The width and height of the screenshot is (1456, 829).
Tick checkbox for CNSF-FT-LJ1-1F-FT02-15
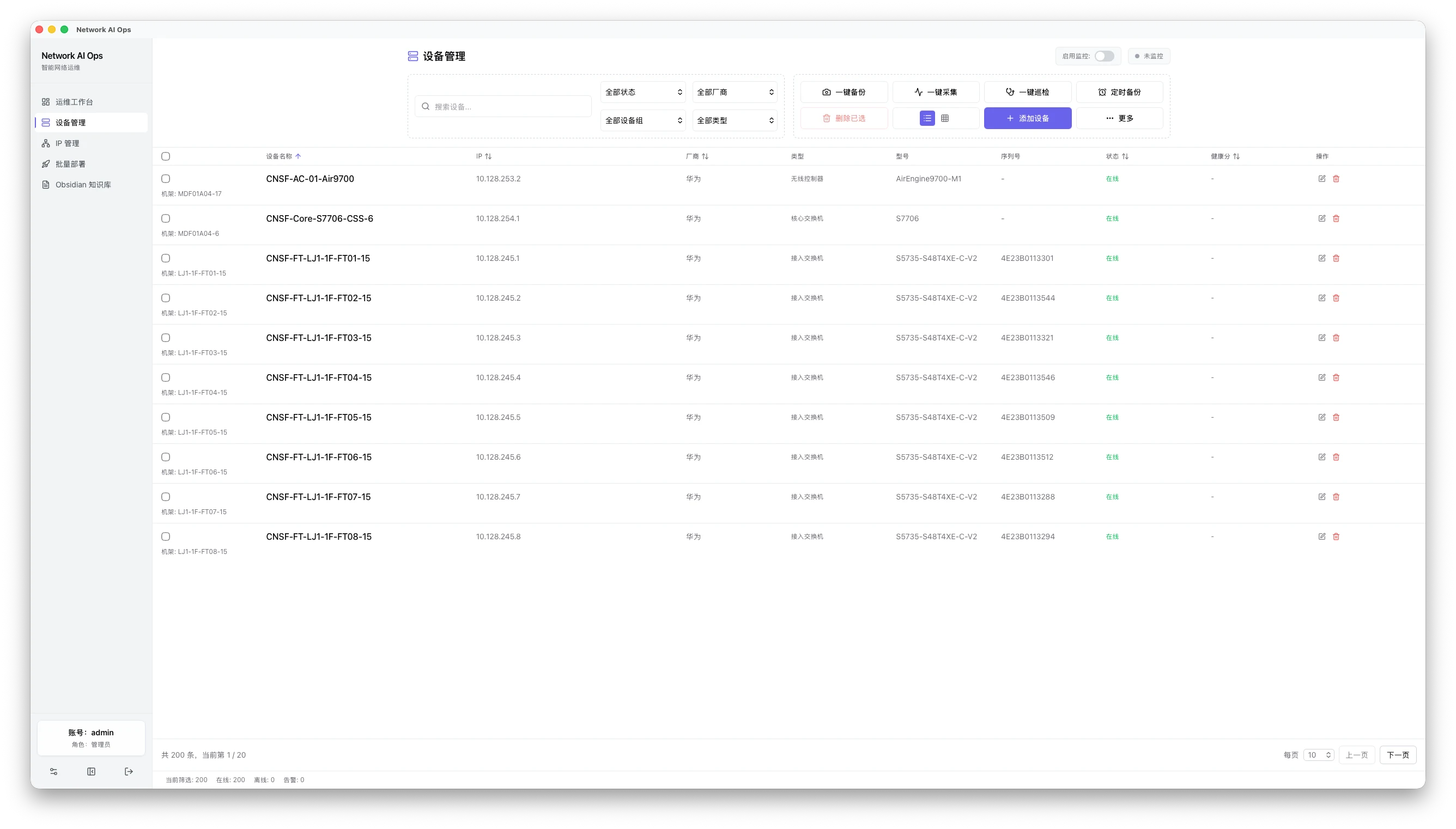166,298
